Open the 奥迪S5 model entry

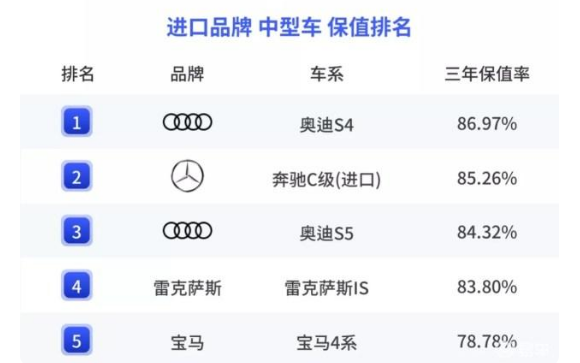[x=327, y=233]
